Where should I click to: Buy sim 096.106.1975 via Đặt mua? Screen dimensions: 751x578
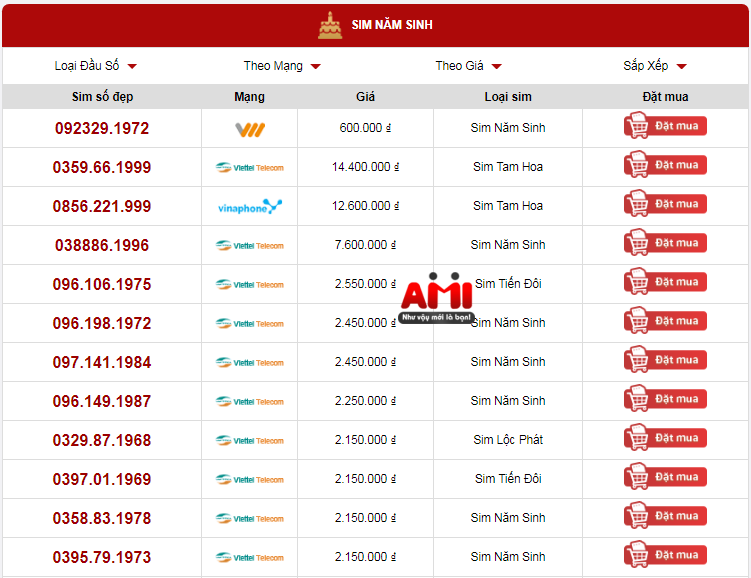pyautogui.click(x=665, y=282)
